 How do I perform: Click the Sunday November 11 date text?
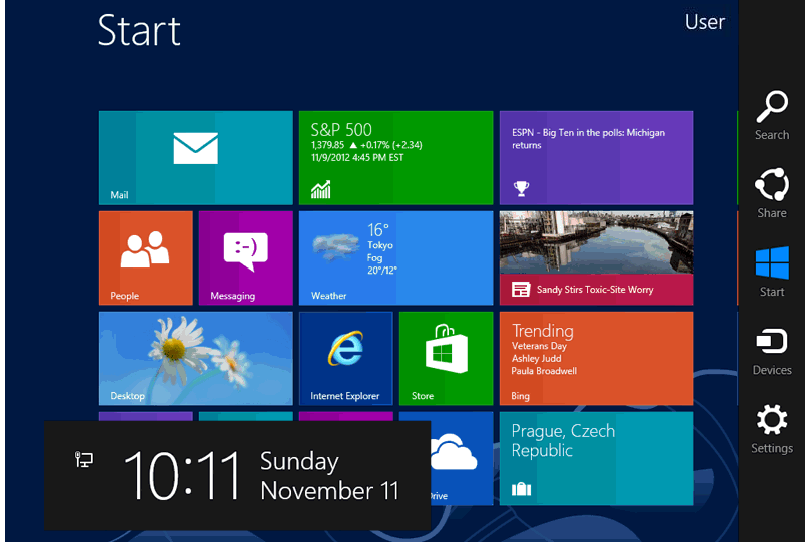[x=329, y=476]
